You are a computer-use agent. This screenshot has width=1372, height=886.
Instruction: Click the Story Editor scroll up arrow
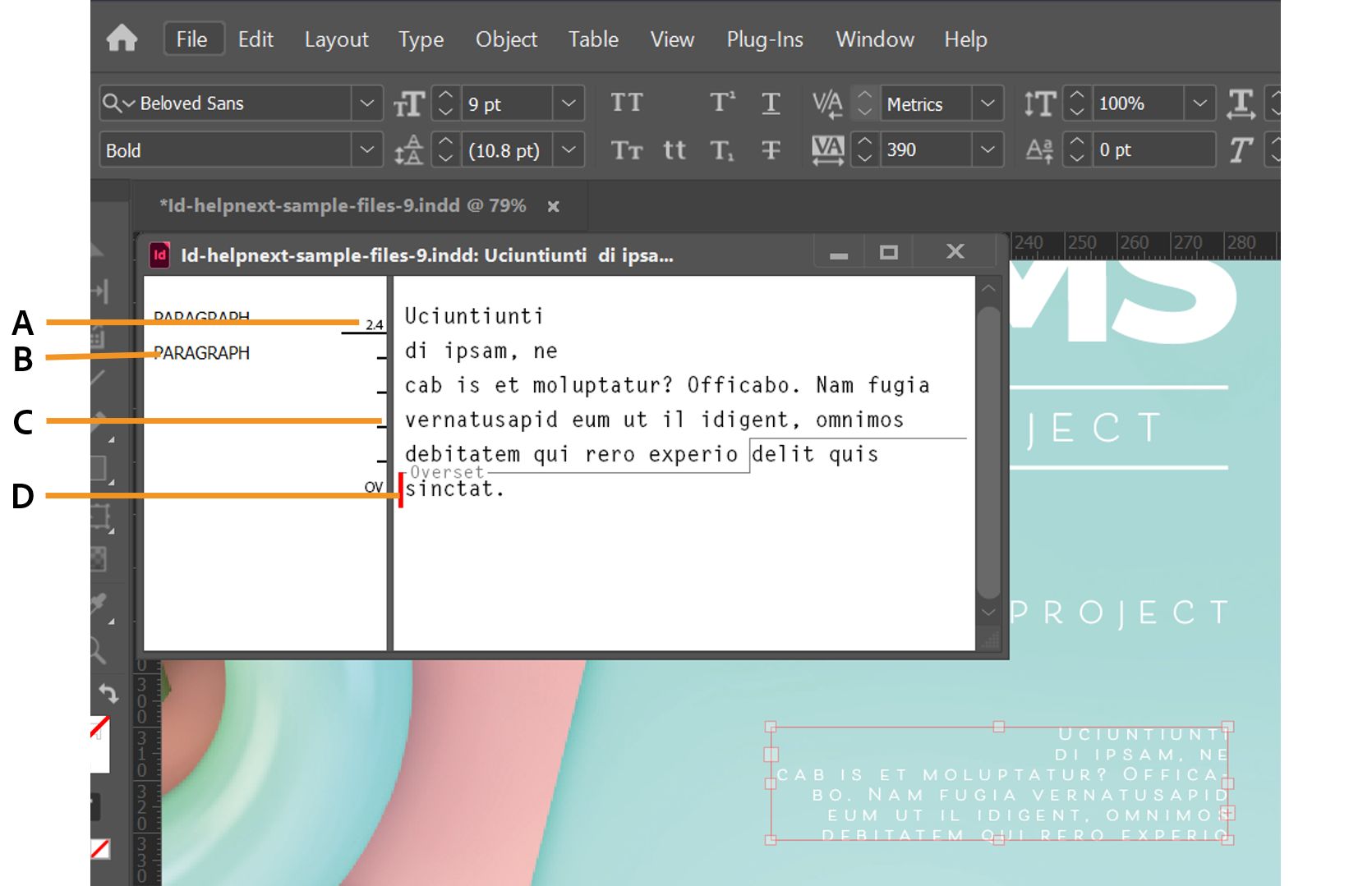[988, 289]
